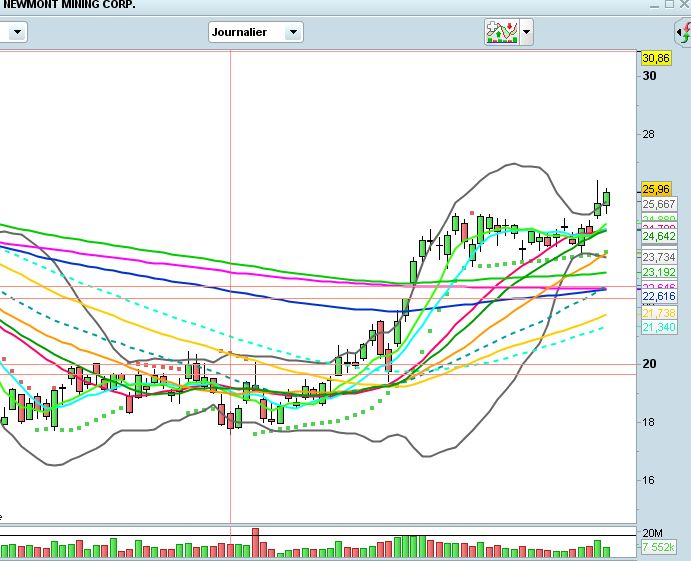The width and height of the screenshot is (691, 561).
Task: Open the Journalier timeframe dropdown
Action: click(256, 32)
